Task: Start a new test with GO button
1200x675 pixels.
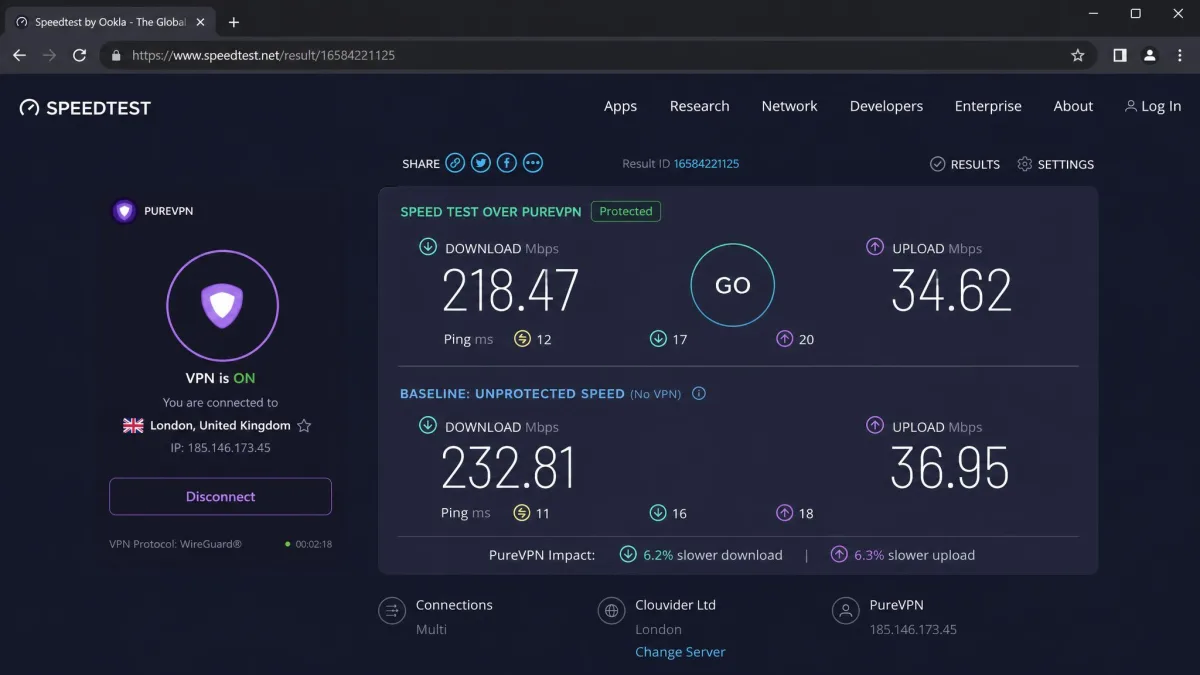Action: 732,285
